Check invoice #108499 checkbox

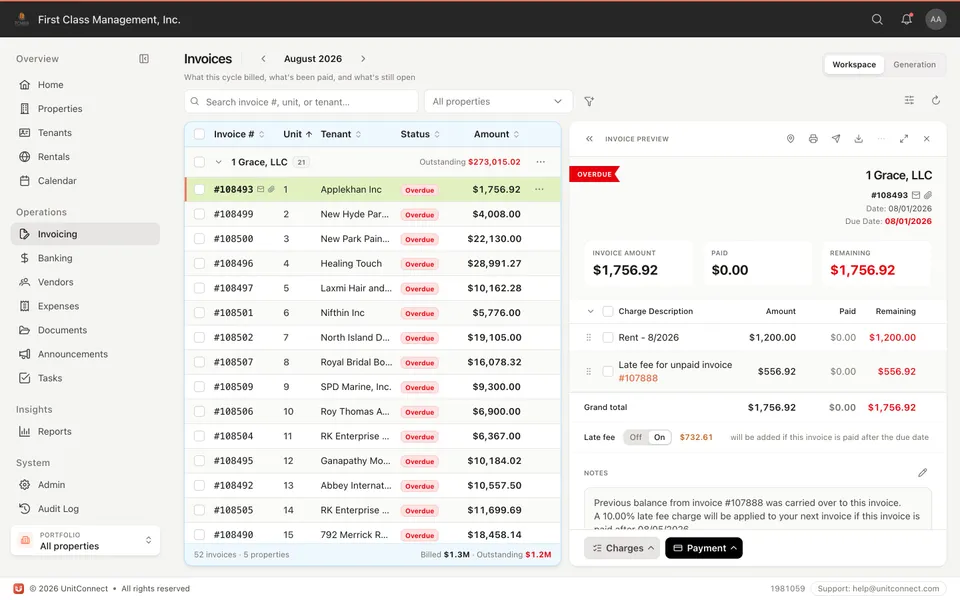click(x=199, y=214)
